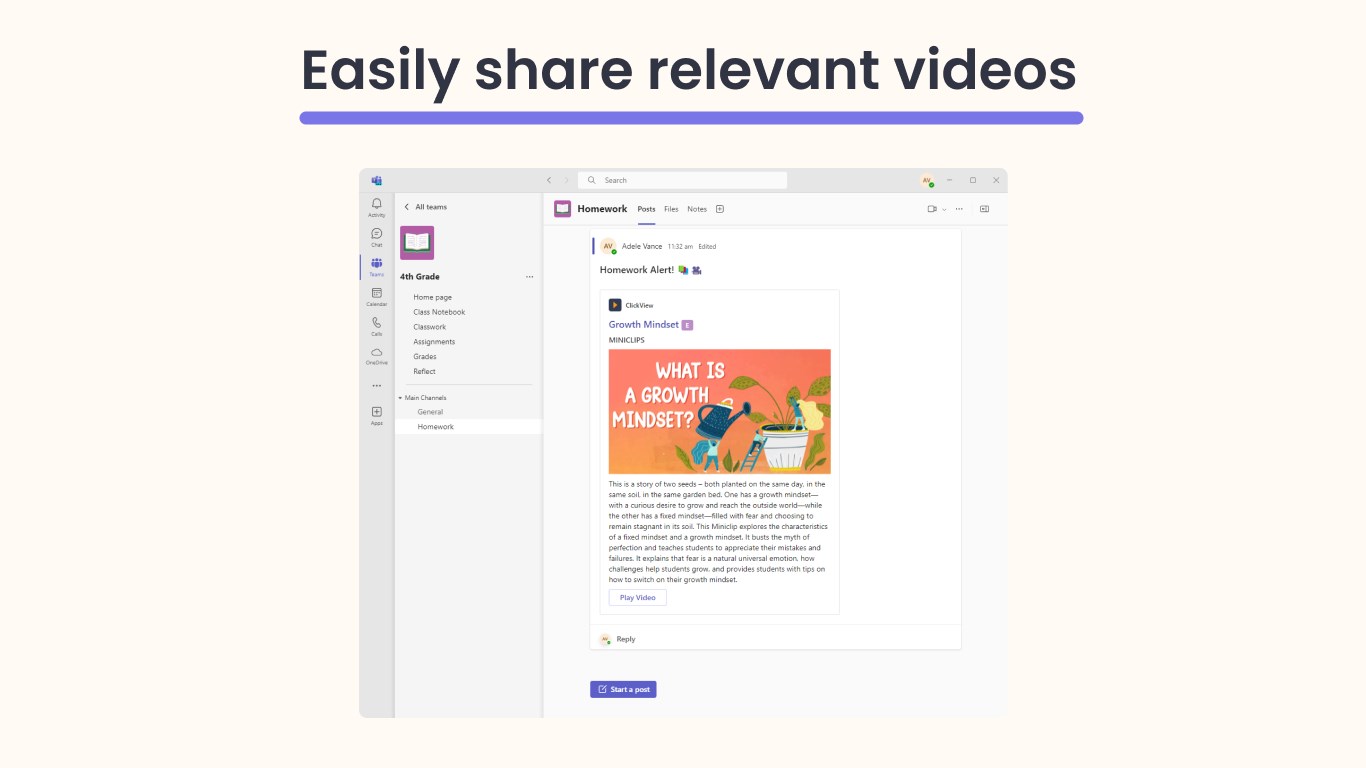Click the Search box in the title bar
1366x768 pixels.
[682, 180]
